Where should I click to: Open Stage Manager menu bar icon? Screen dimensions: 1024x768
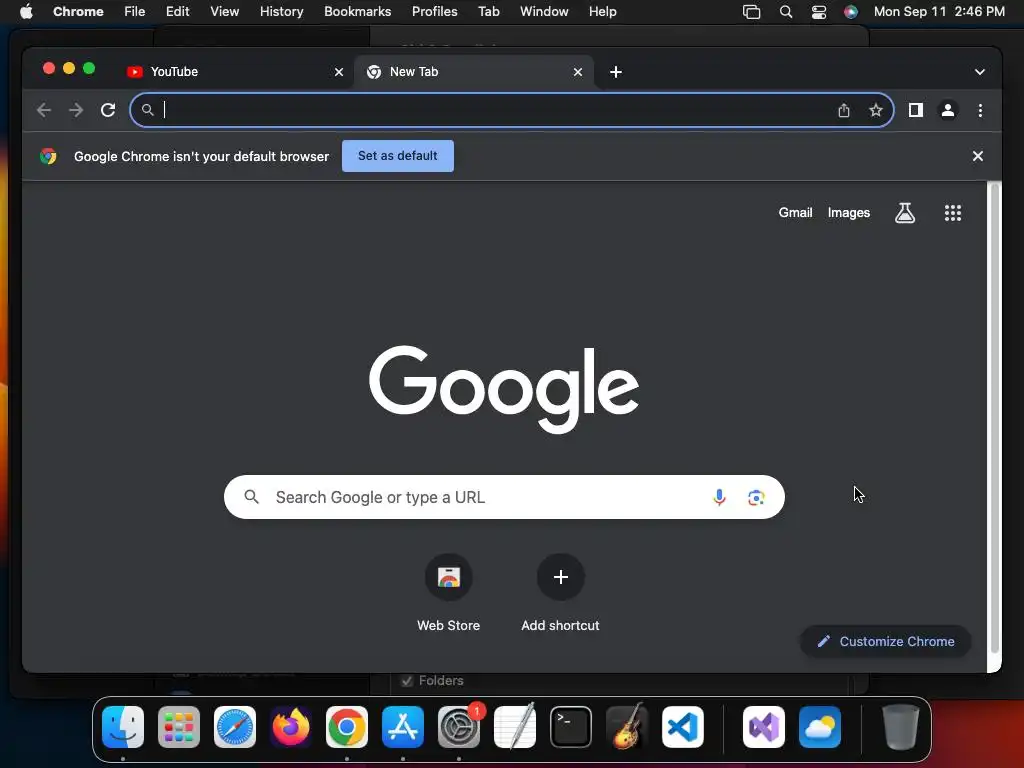(x=752, y=12)
